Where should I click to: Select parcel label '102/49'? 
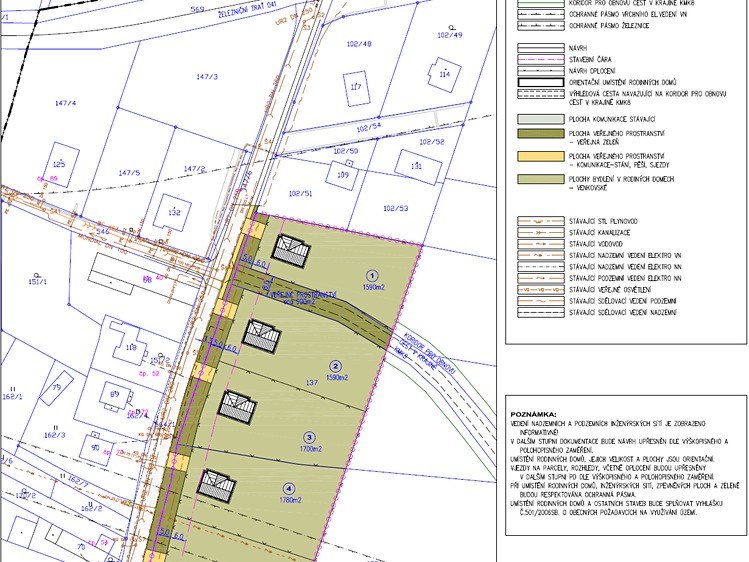[450, 35]
